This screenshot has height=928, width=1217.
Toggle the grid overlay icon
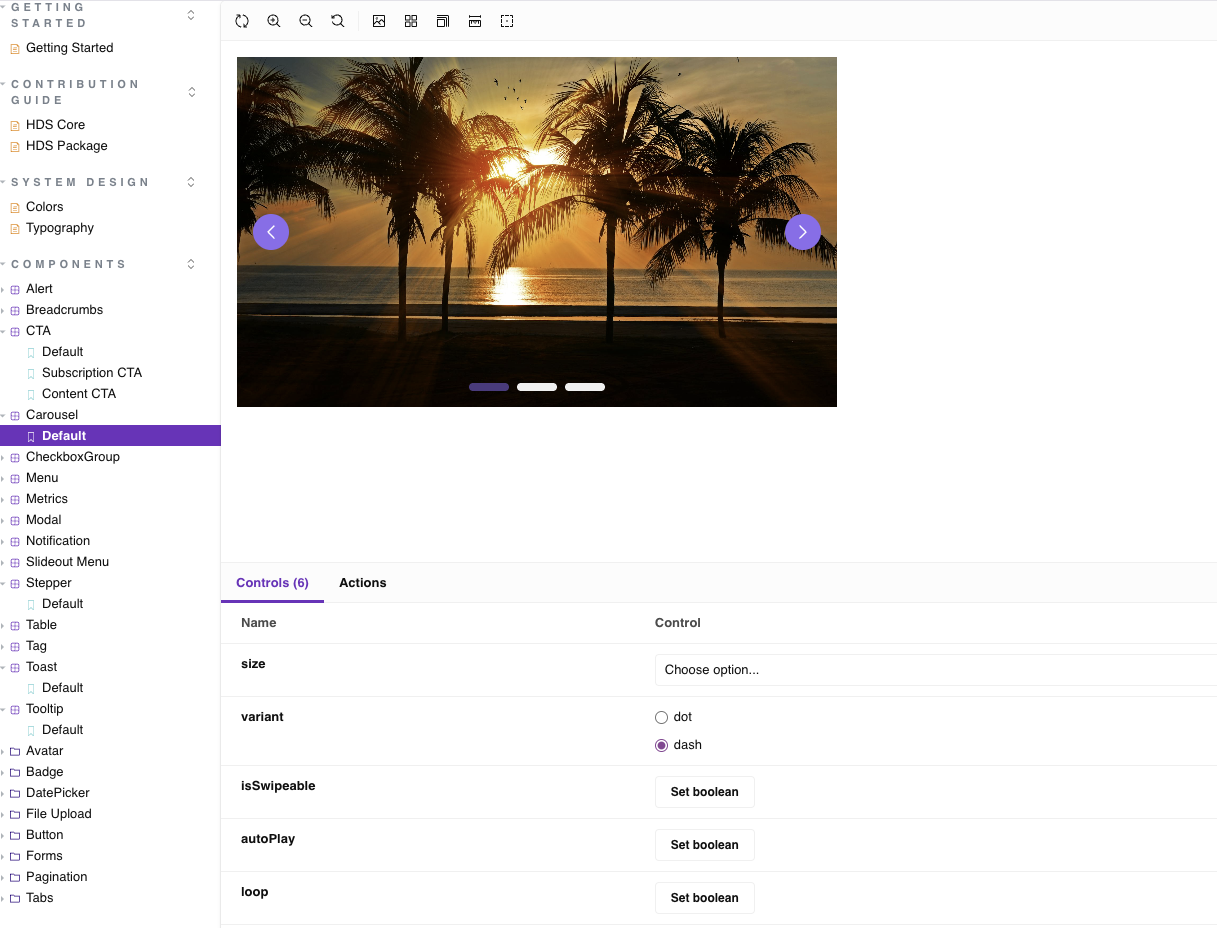click(x=411, y=21)
